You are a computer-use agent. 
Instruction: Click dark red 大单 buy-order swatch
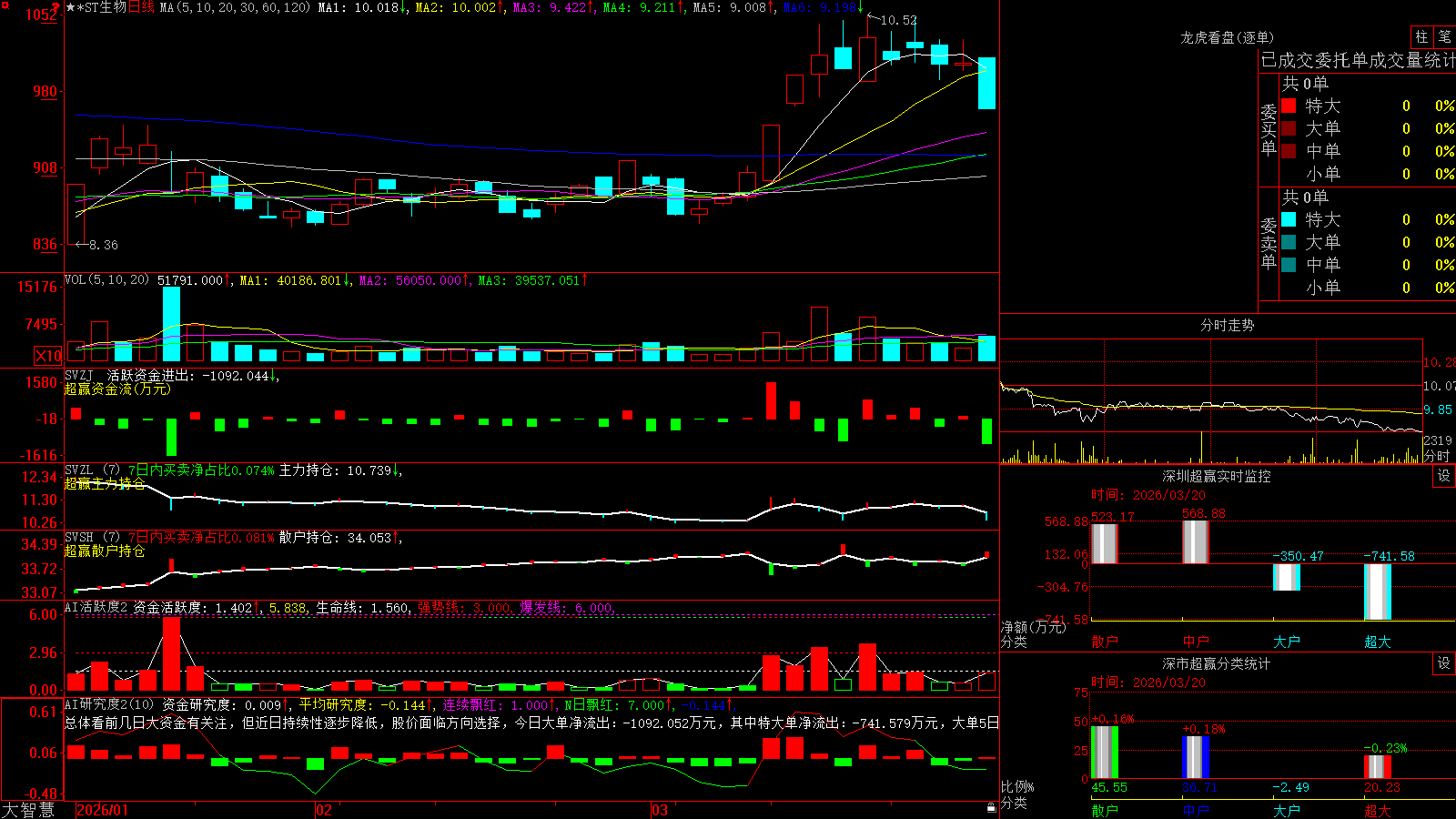pos(1289,128)
